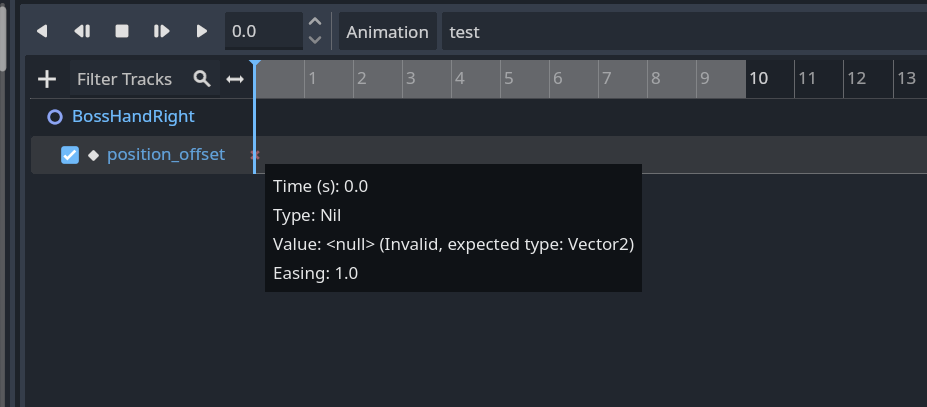The image size is (927, 407).
Task: Select the position_offset track name
Action: pyautogui.click(x=166, y=155)
